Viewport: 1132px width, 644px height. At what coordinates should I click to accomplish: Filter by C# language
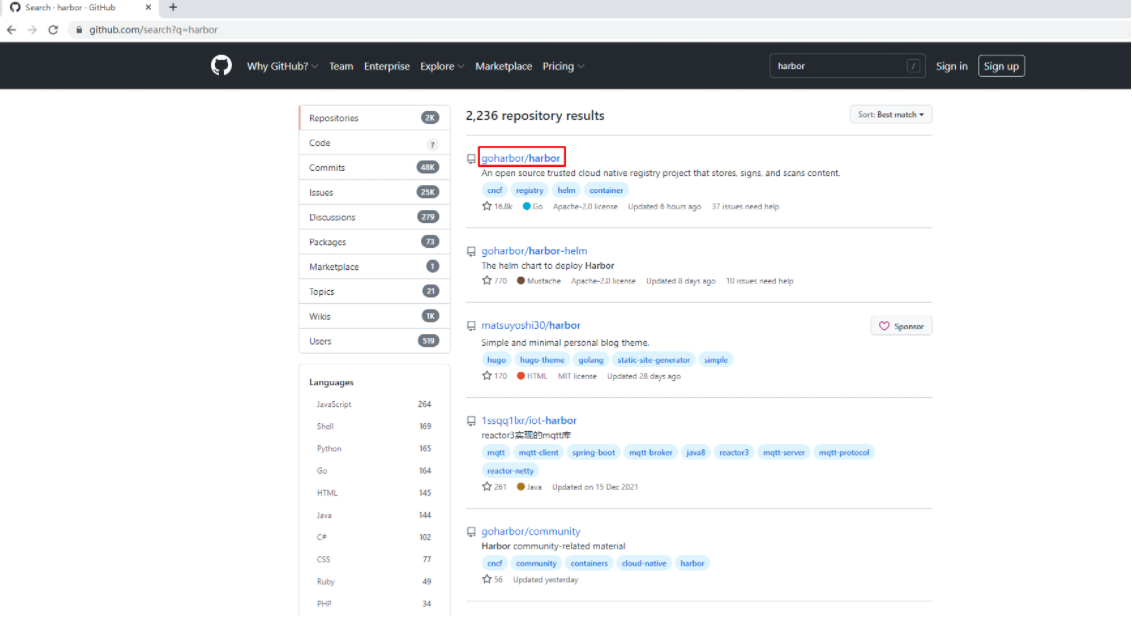374,537
